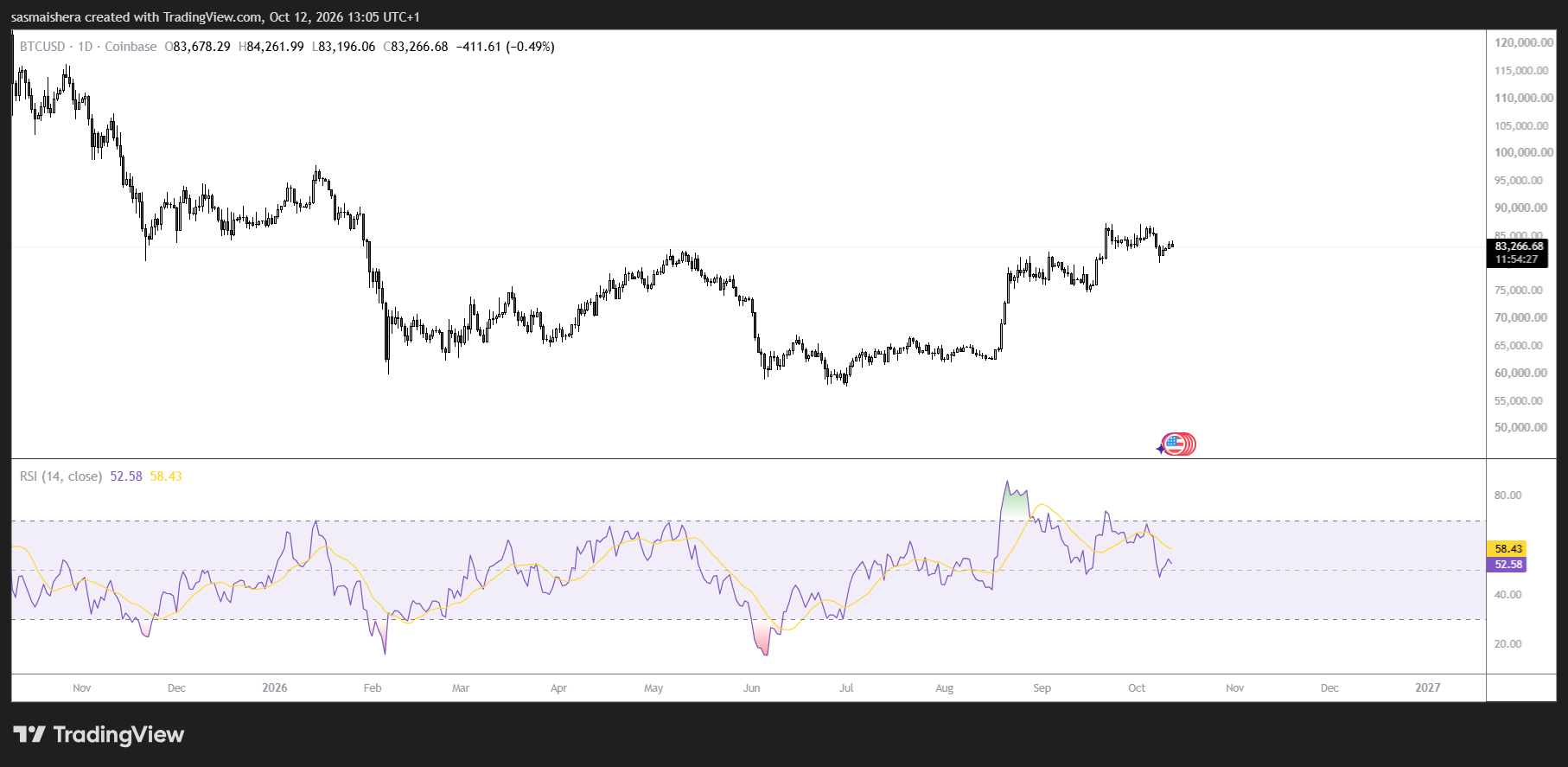Select the 1D interval label in the legend
The image size is (1568, 767).
tap(85, 47)
